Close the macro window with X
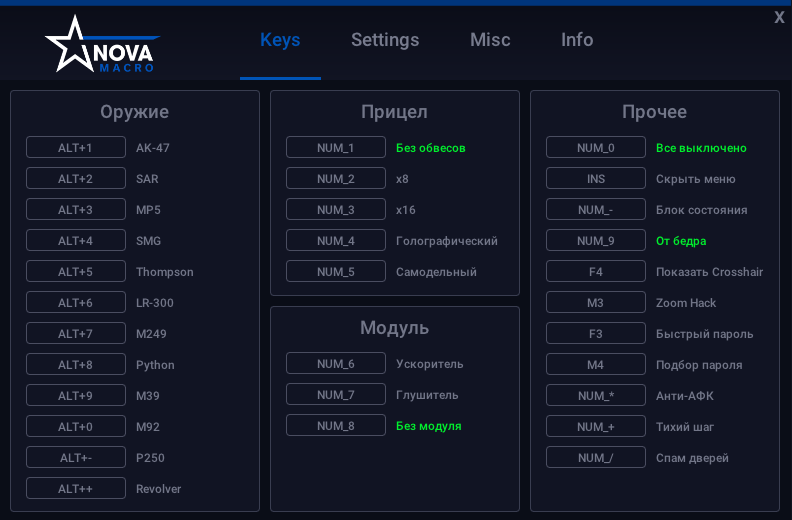This screenshot has height=520, width=792. pos(779,17)
